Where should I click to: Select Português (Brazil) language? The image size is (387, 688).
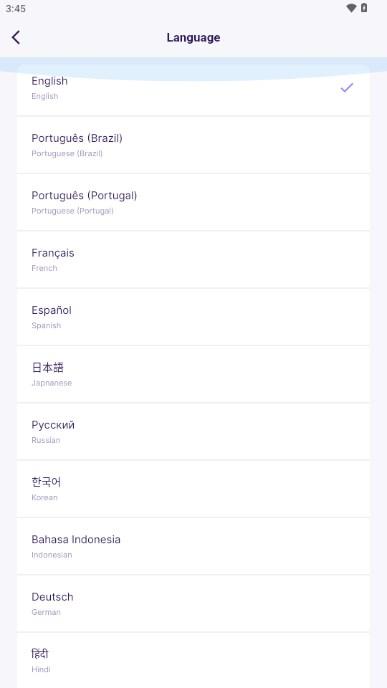coord(193,145)
